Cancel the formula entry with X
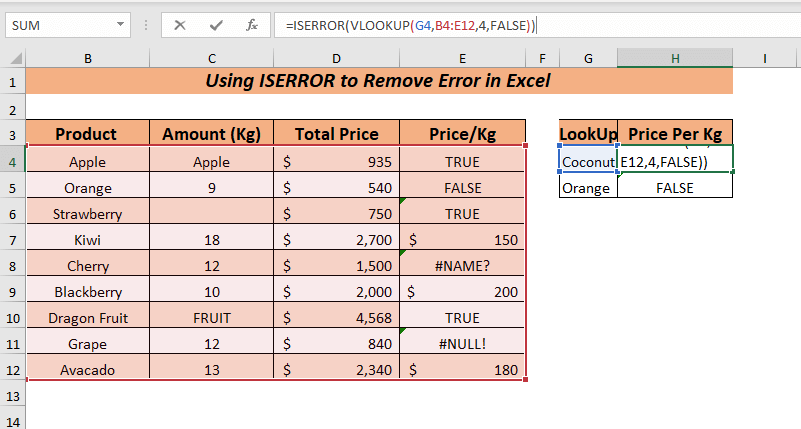This screenshot has width=801, height=429. (180, 25)
